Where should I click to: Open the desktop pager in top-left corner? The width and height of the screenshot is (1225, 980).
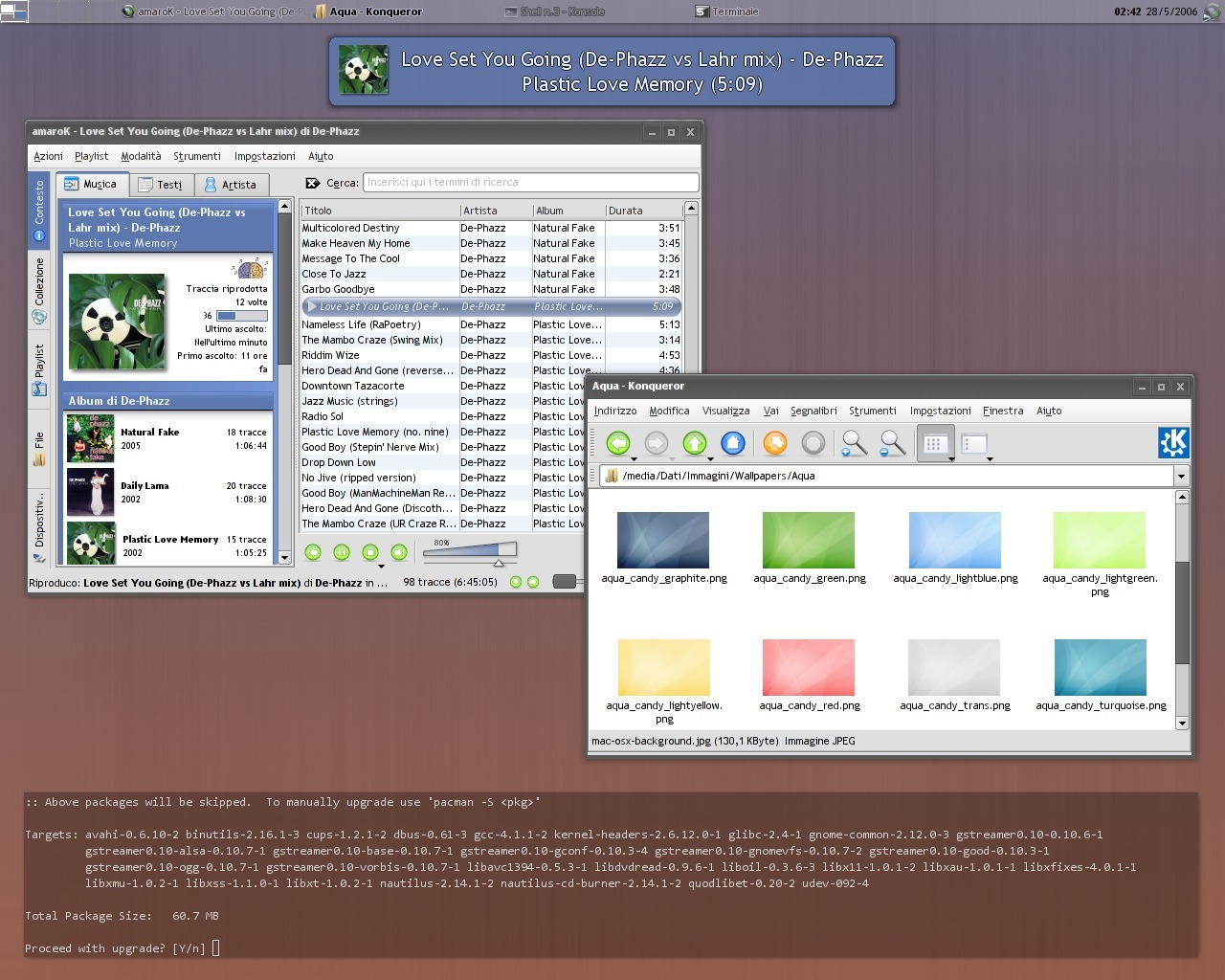14,11
